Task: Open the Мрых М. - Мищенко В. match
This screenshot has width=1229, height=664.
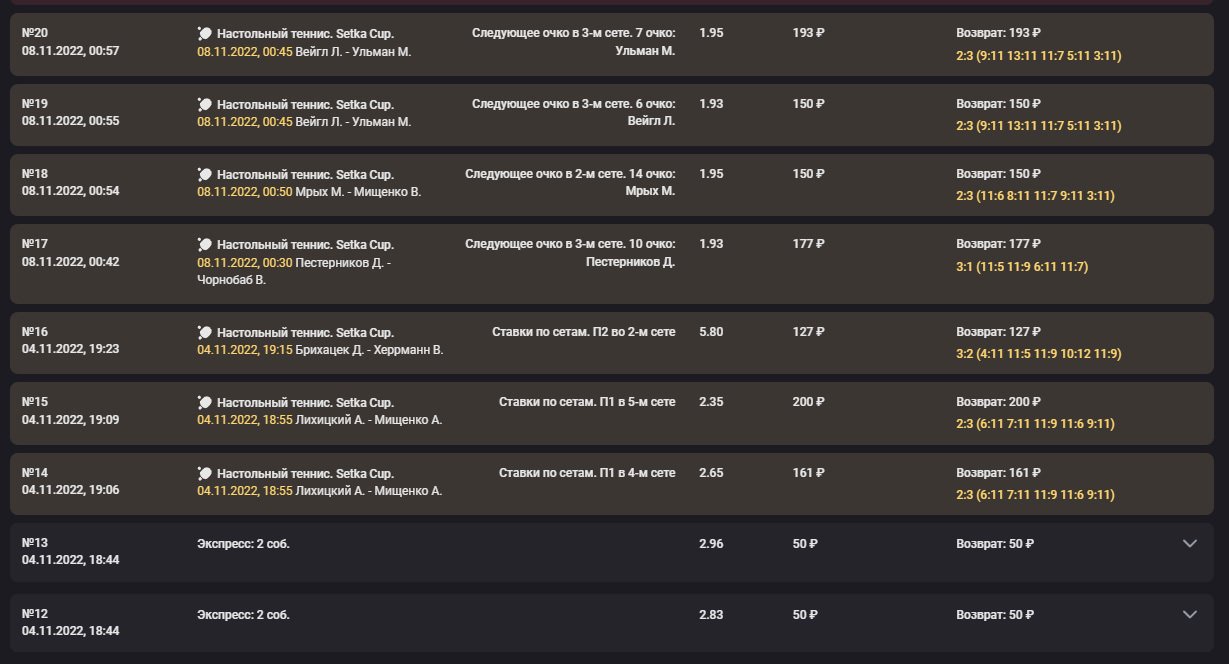Action: click(358, 192)
